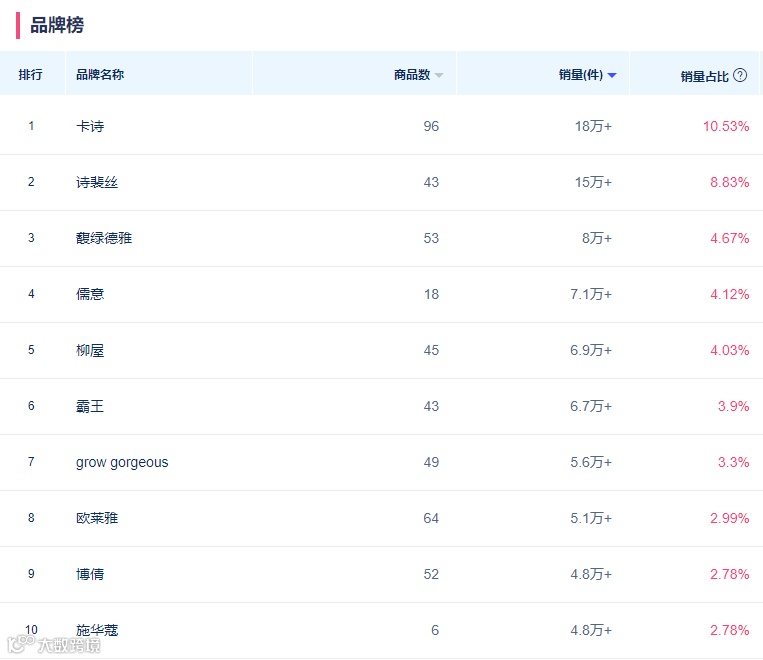Click the 7.1万+ sales value
Image resolution: width=763 pixels, height=660 pixels.
(591, 294)
